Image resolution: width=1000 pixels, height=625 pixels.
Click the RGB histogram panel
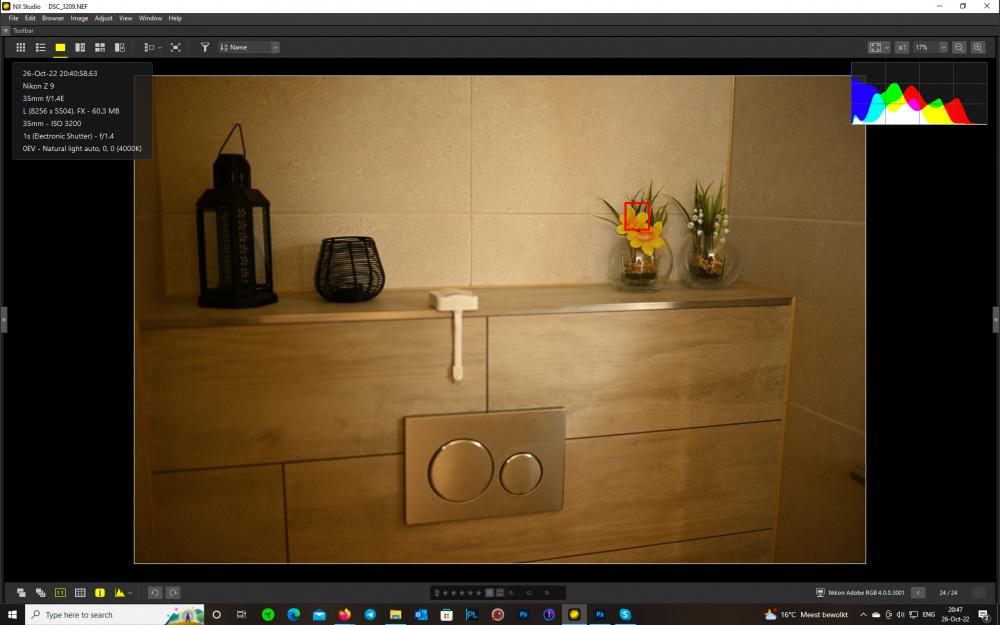coord(919,93)
